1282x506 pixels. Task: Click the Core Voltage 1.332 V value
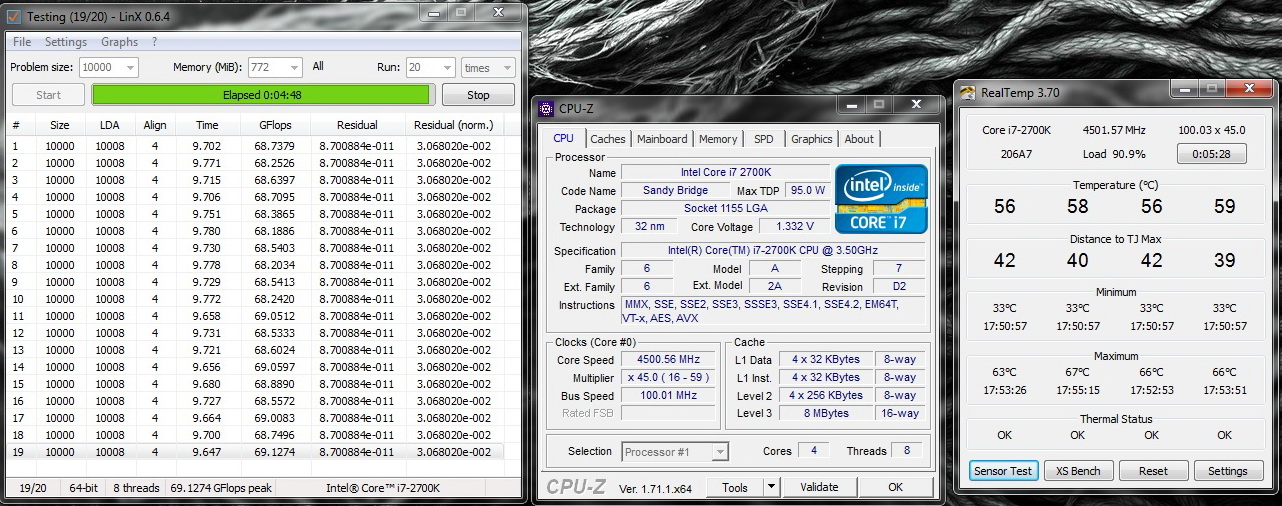(794, 227)
